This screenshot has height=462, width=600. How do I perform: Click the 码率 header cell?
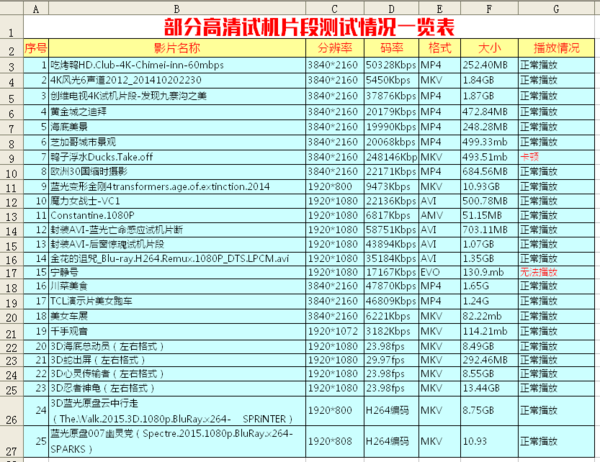tap(391, 48)
